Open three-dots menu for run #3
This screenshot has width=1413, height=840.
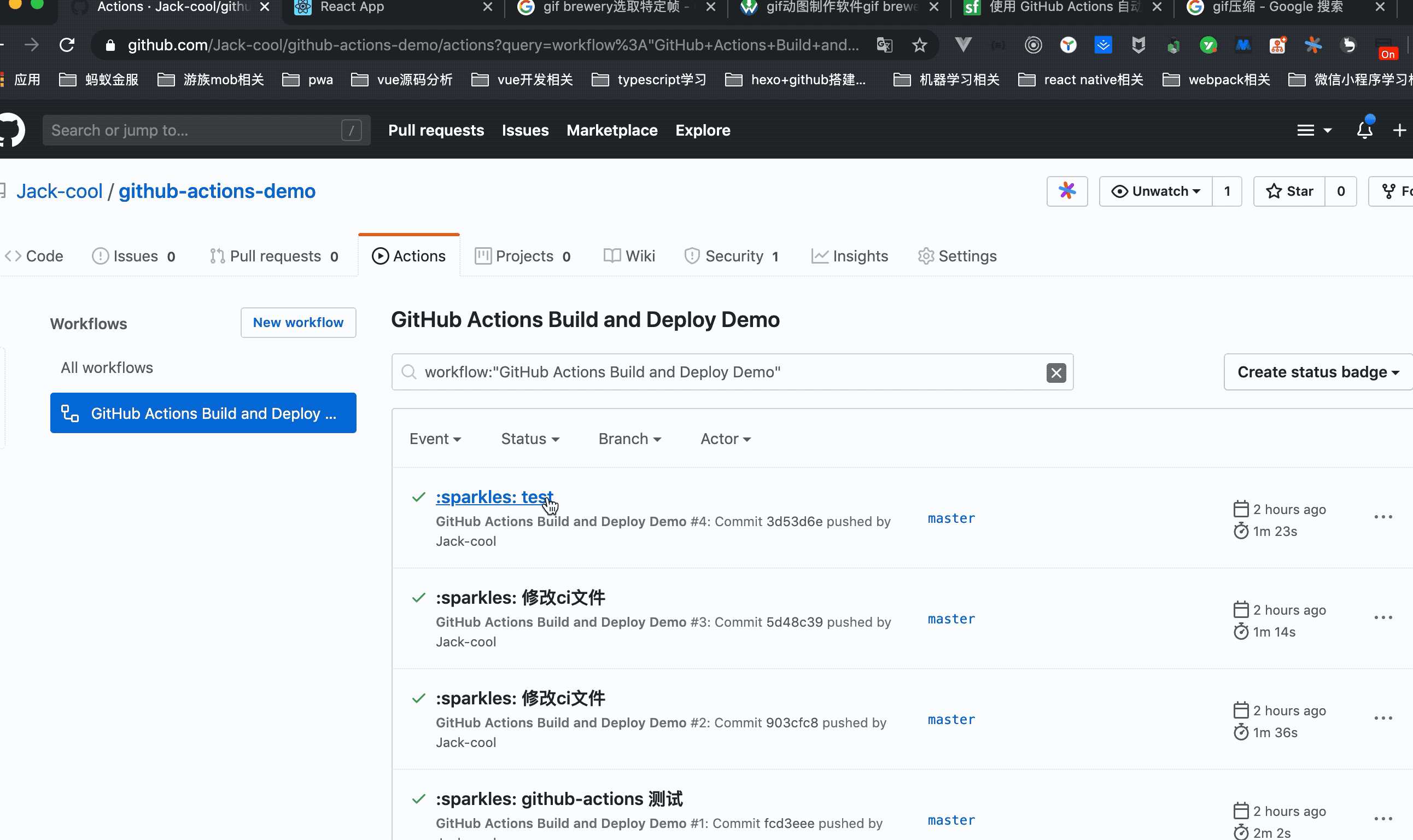[1382, 617]
